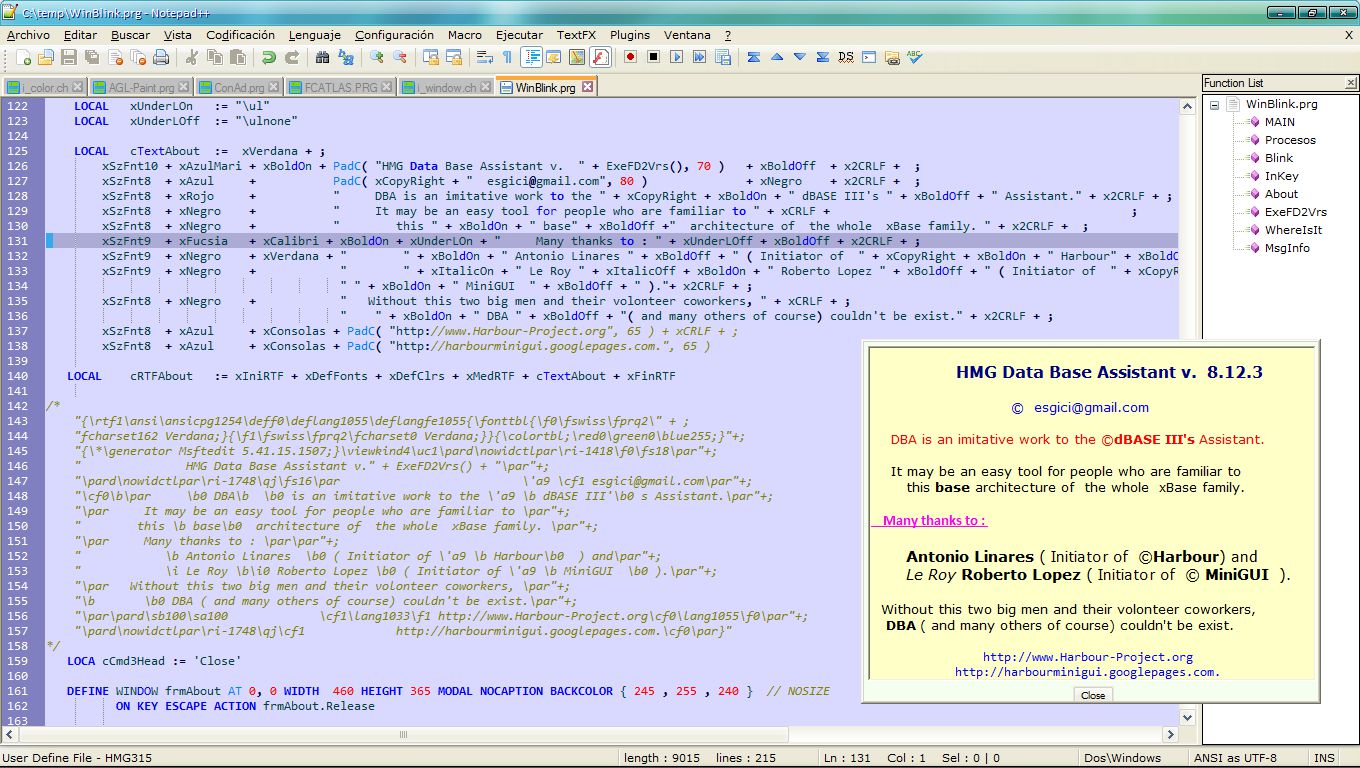Click the INS status bar indicator
Viewport: 1360px width, 768px height.
coord(1324,758)
